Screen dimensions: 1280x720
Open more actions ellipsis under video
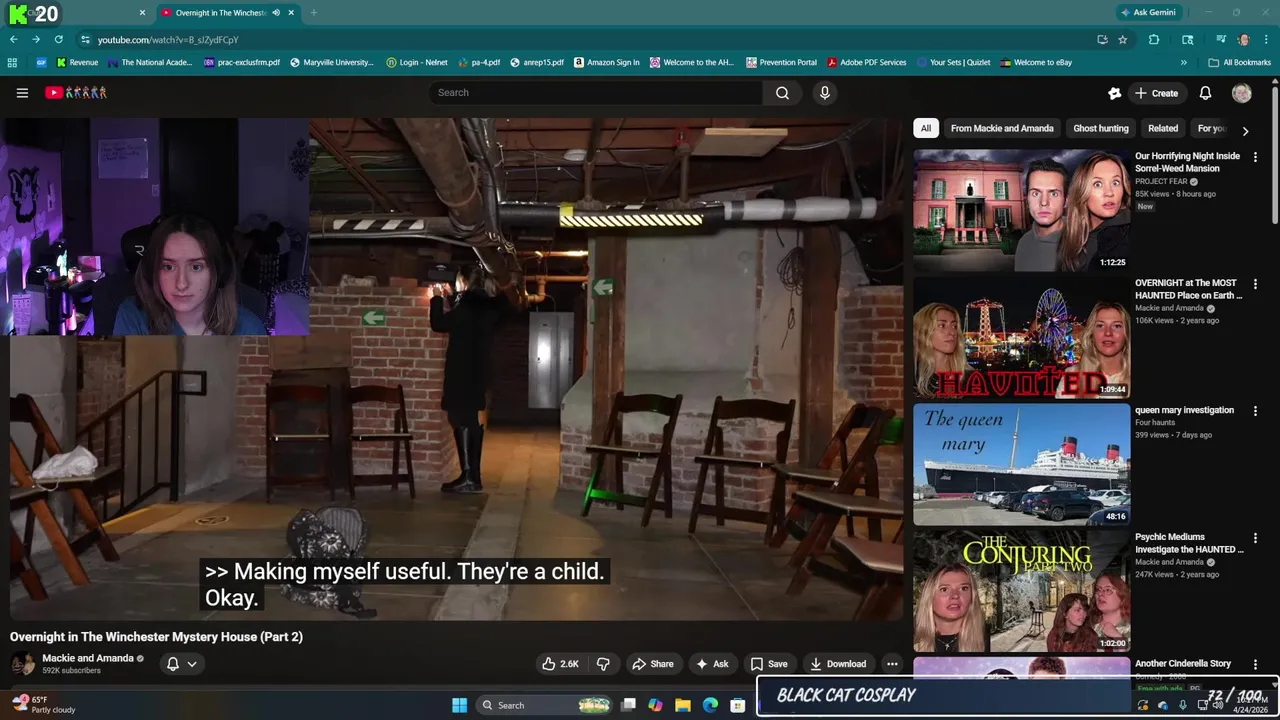(892, 664)
